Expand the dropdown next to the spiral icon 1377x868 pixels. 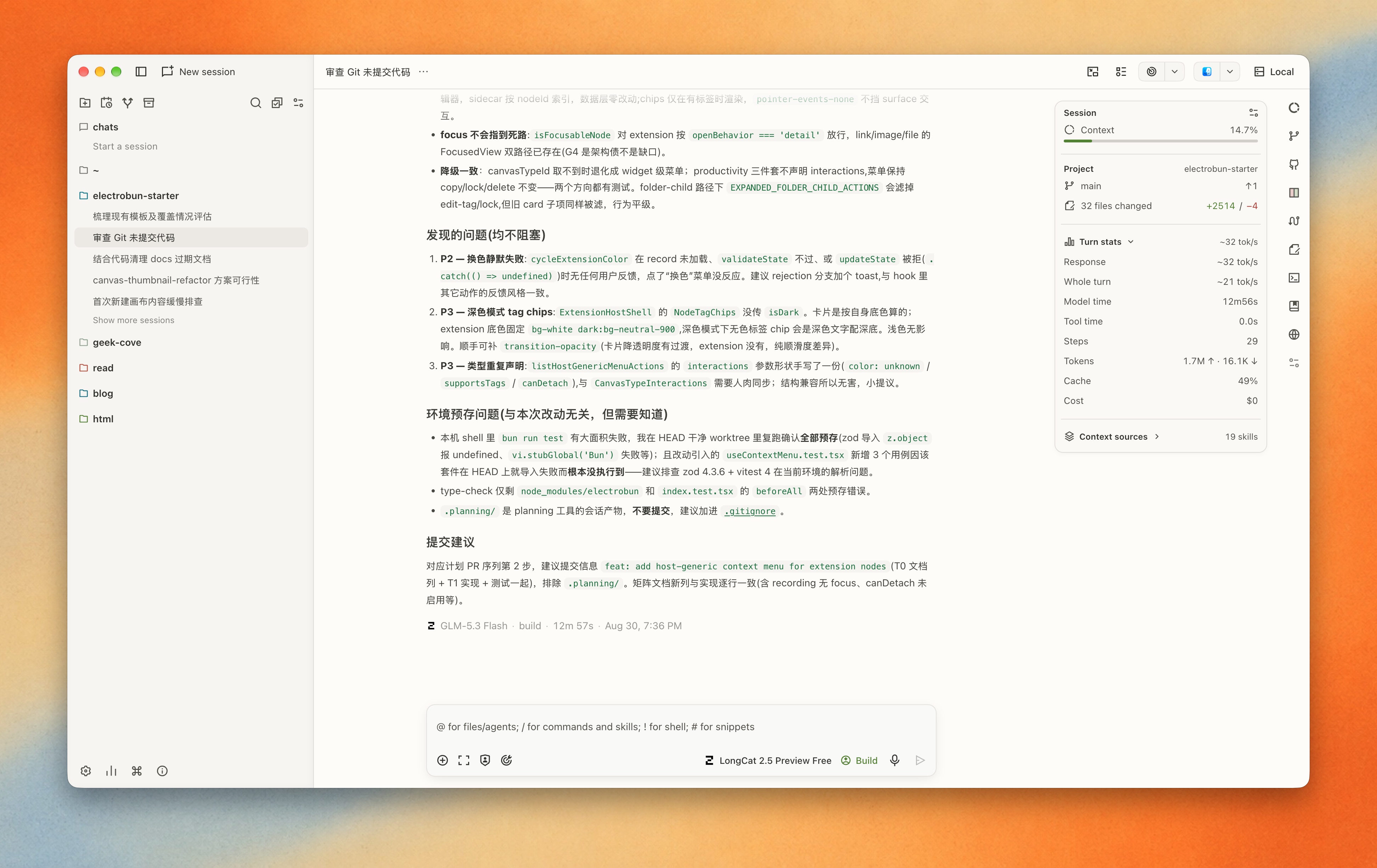(x=1175, y=72)
